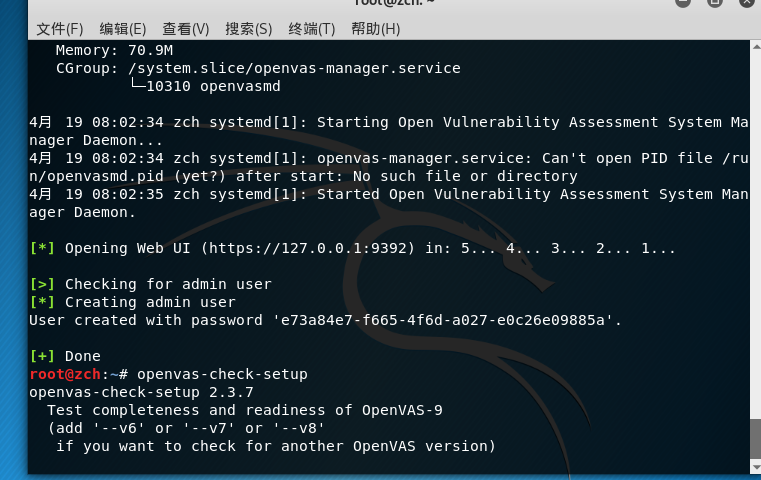The width and height of the screenshot is (761, 480).
Task: Click the [>] Checking for admin user marker
Action: [43, 284]
